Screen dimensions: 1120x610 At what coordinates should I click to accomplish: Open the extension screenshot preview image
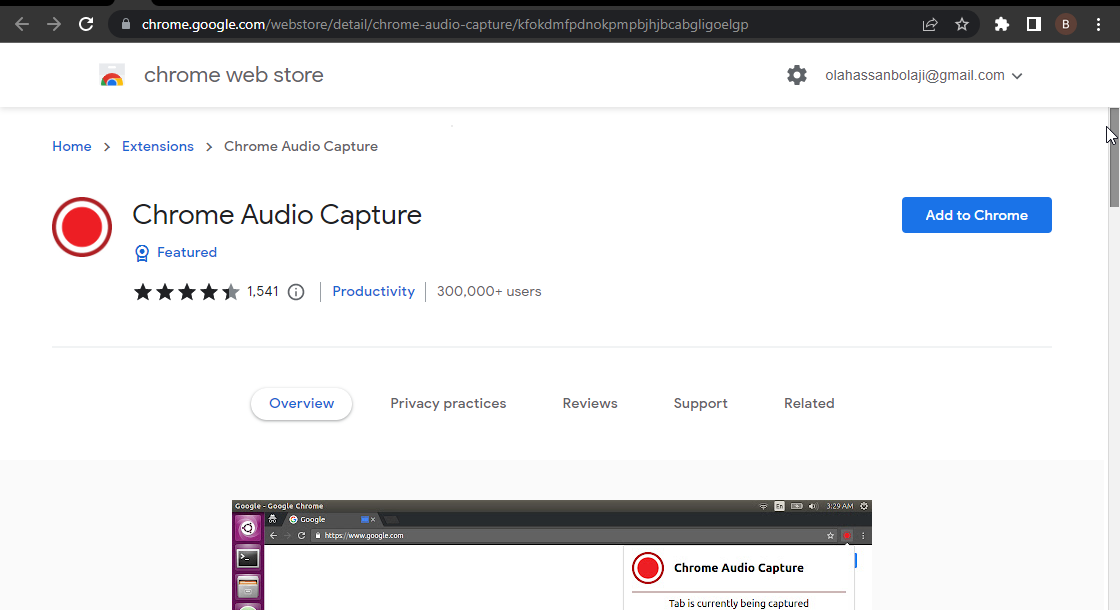coord(551,555)
